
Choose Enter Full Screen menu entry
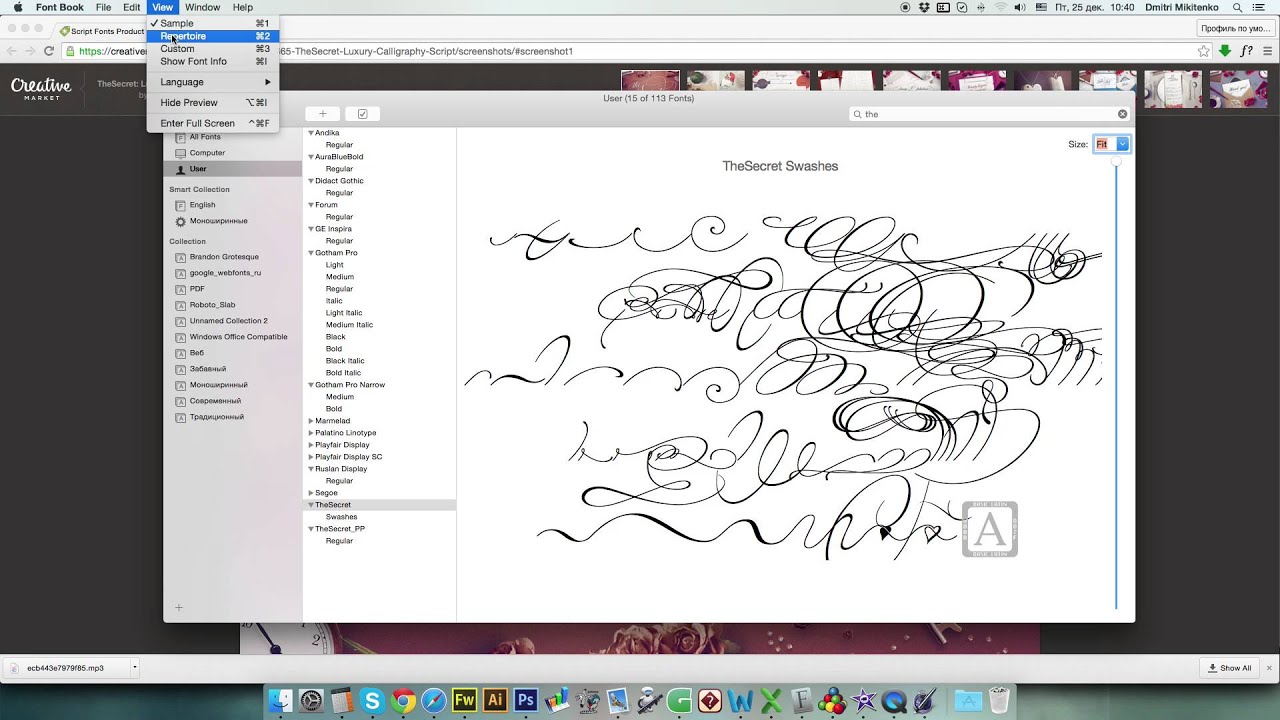coord(213,123)
